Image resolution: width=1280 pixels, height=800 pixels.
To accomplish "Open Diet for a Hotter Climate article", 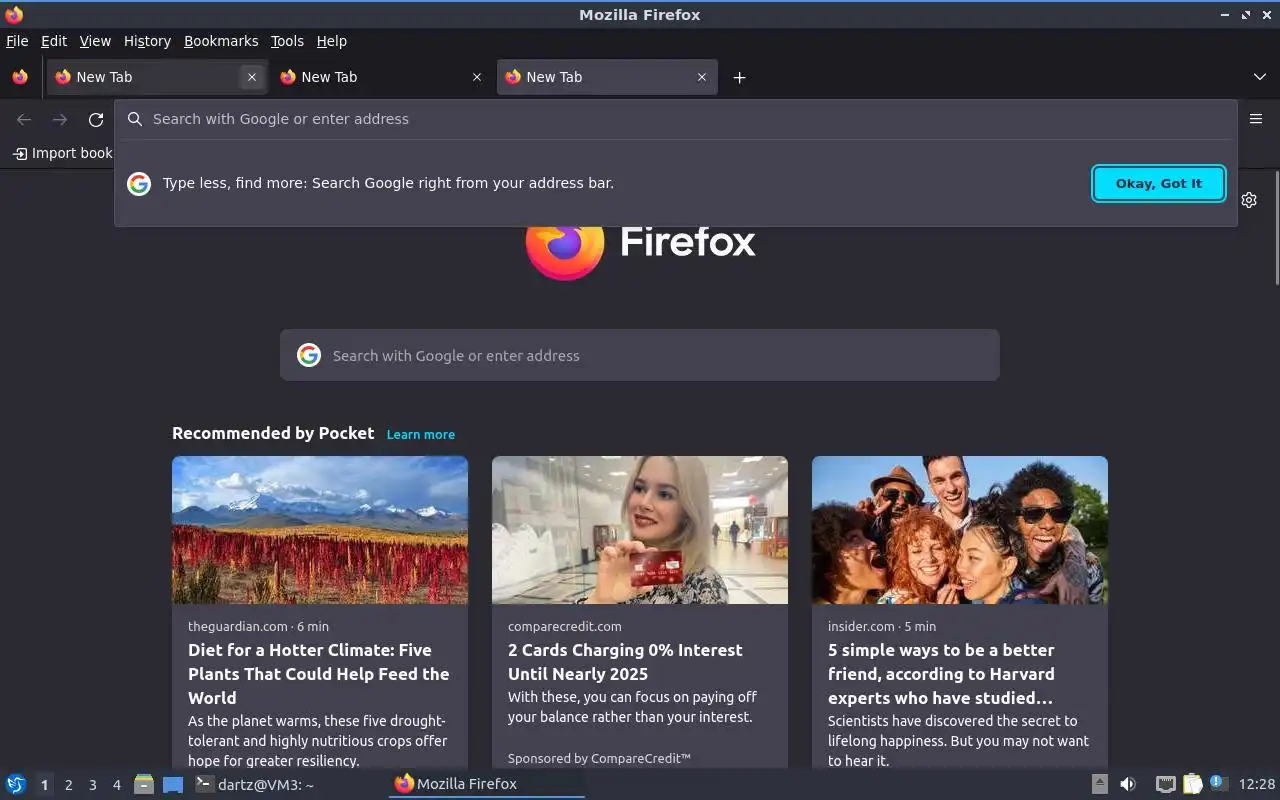I will click(318, 674).
